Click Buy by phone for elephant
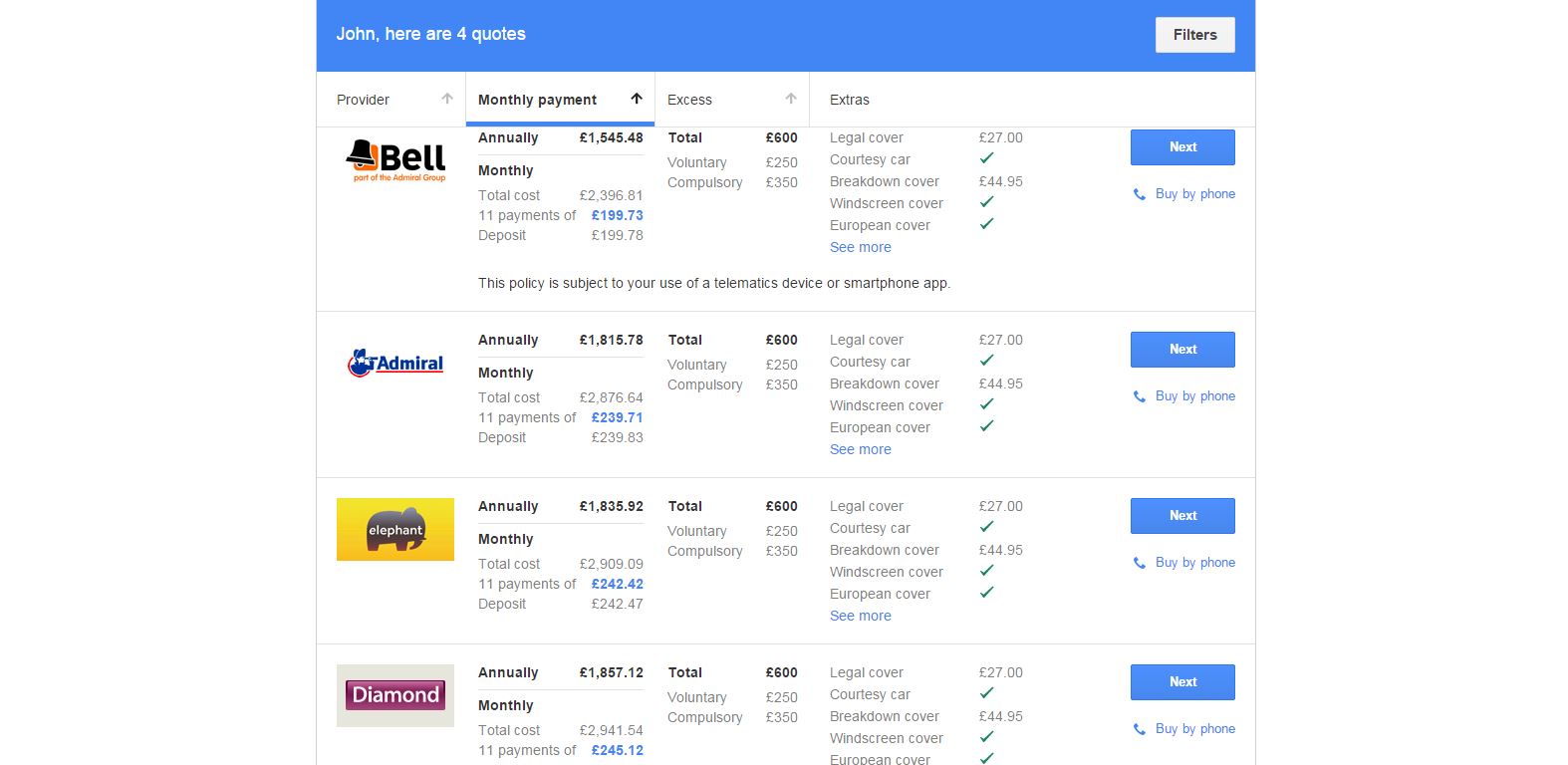The width and height of the screenshot is (1568, 765). click(x=1194, y=563)
